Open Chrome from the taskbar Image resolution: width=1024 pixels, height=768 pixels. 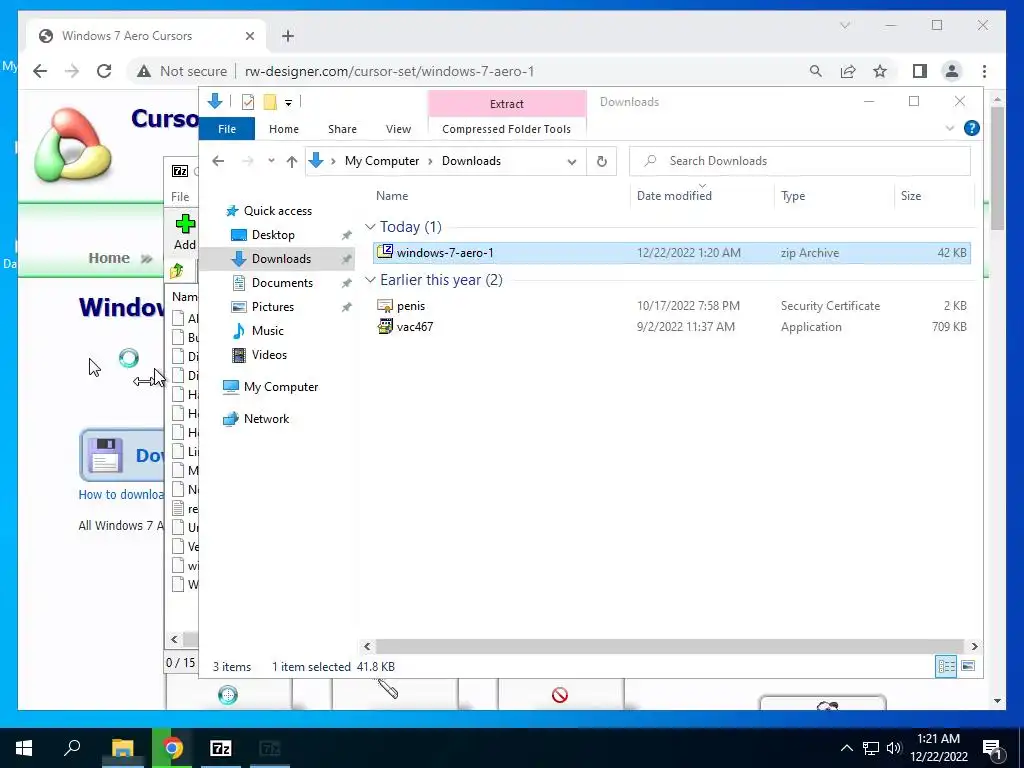pos(172,748)
